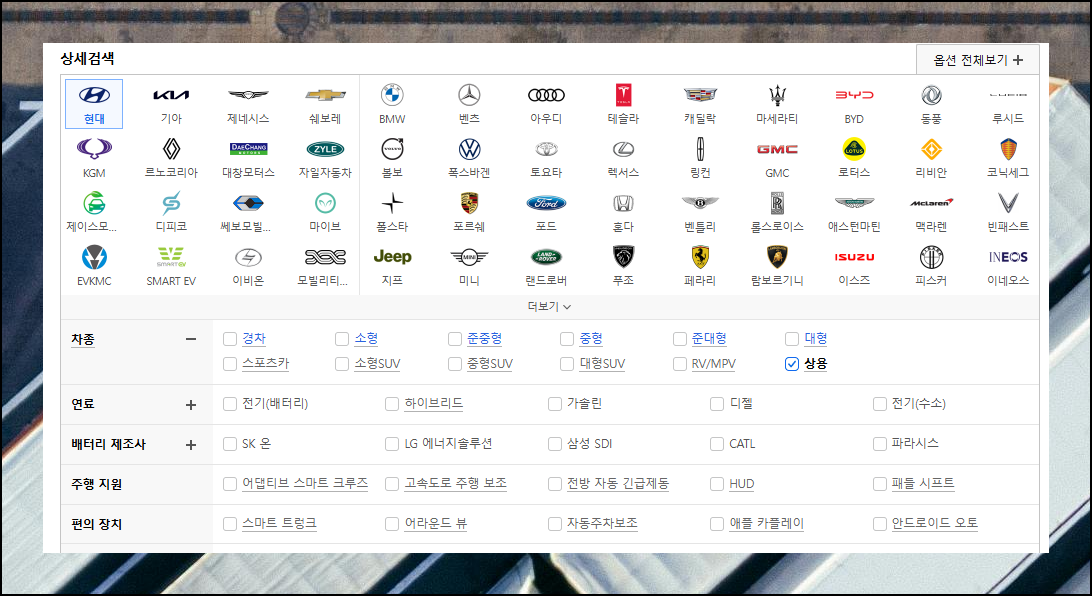Viewport: 1092px width, 596px height.
Task: Choose the Audi (아우디) rings logo
Action: (x=546, y=95)
